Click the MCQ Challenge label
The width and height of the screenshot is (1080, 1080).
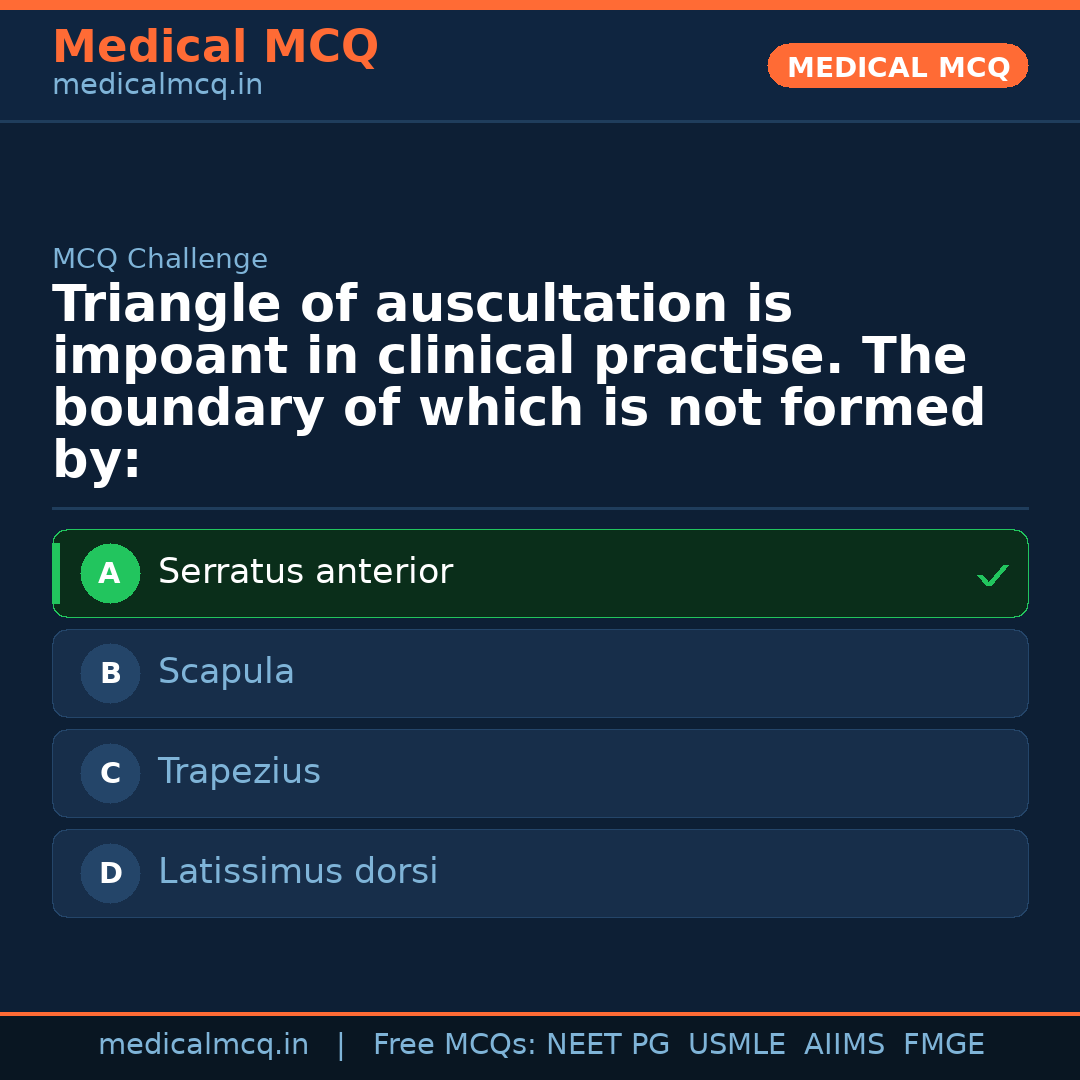[160, 260]
